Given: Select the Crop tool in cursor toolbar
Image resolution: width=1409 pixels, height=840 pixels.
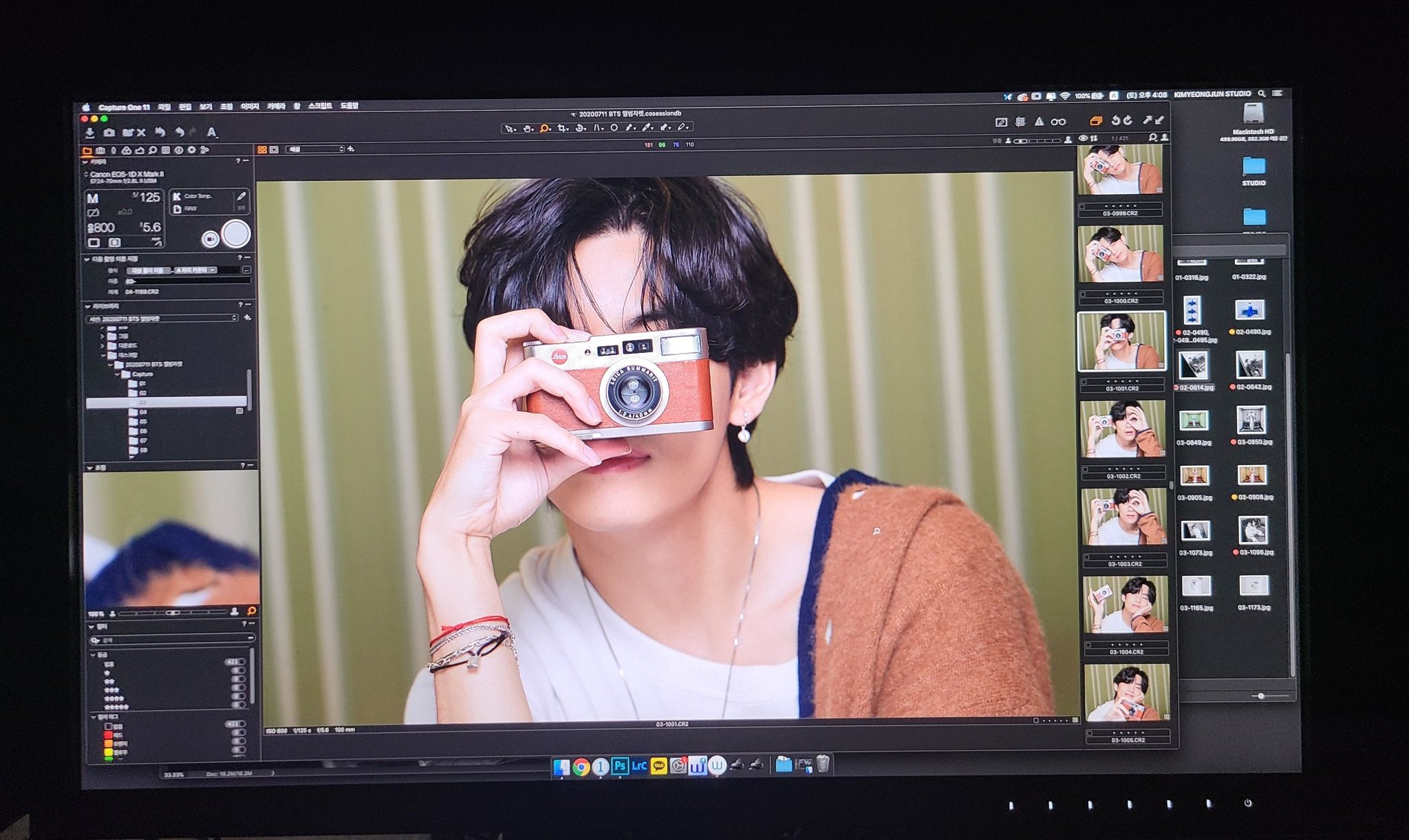Looking at the screenshot, I should pos(562,128).
